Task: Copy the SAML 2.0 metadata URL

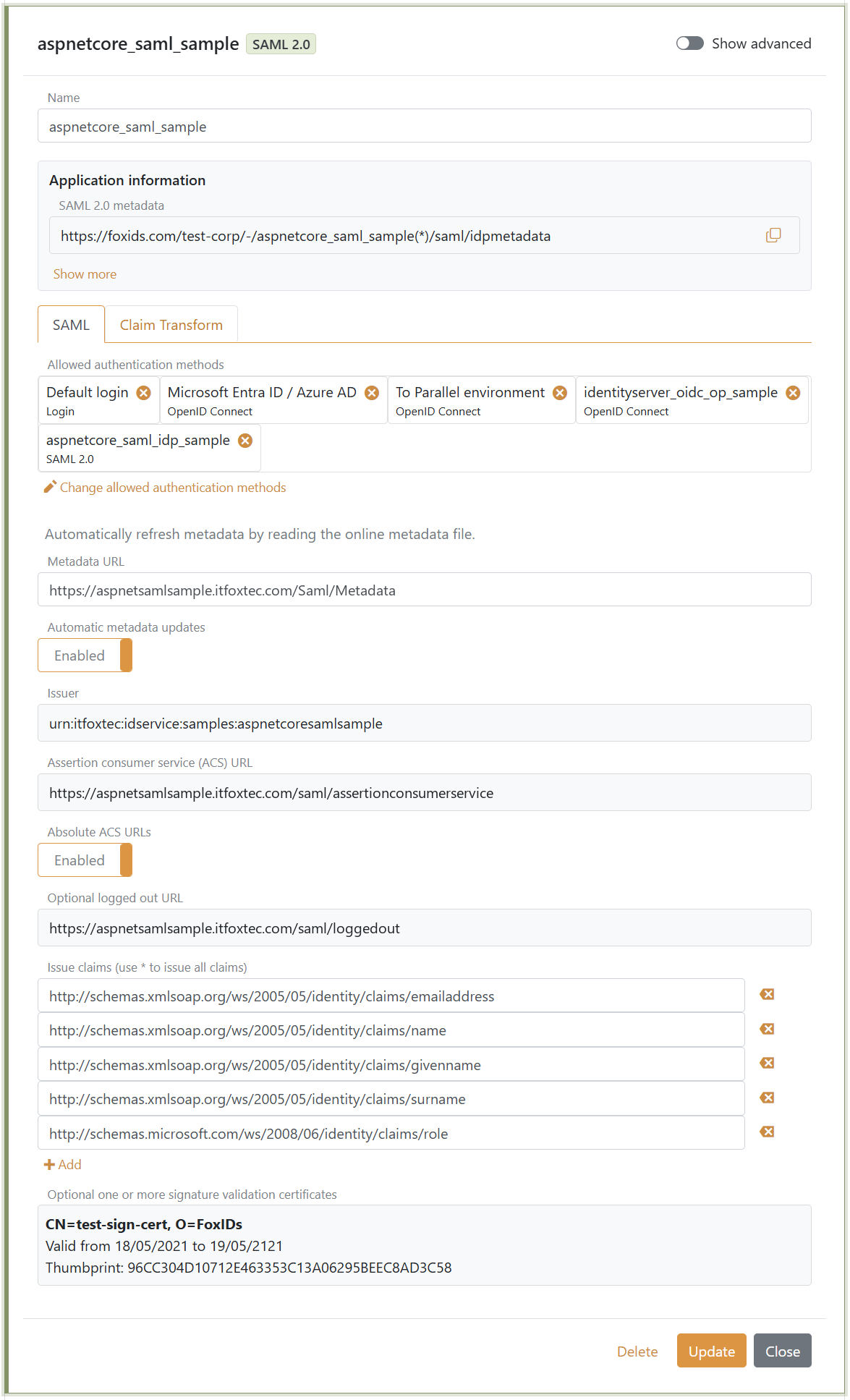Action: click(773, 235)
